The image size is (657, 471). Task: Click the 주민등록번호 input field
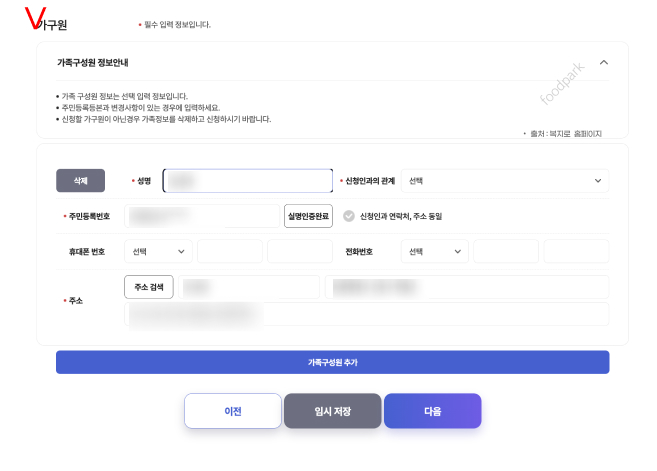[202, 216]
